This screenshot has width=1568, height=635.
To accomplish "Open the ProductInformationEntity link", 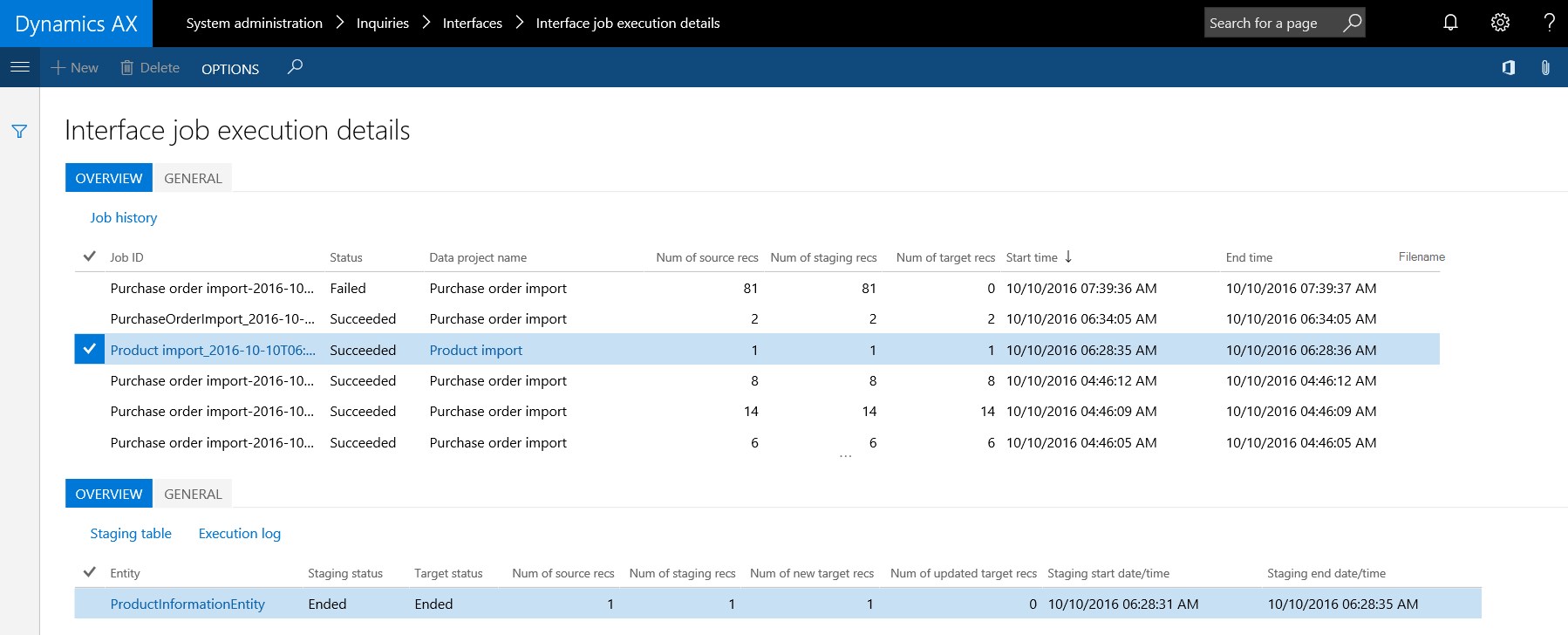I will [187, 604].
